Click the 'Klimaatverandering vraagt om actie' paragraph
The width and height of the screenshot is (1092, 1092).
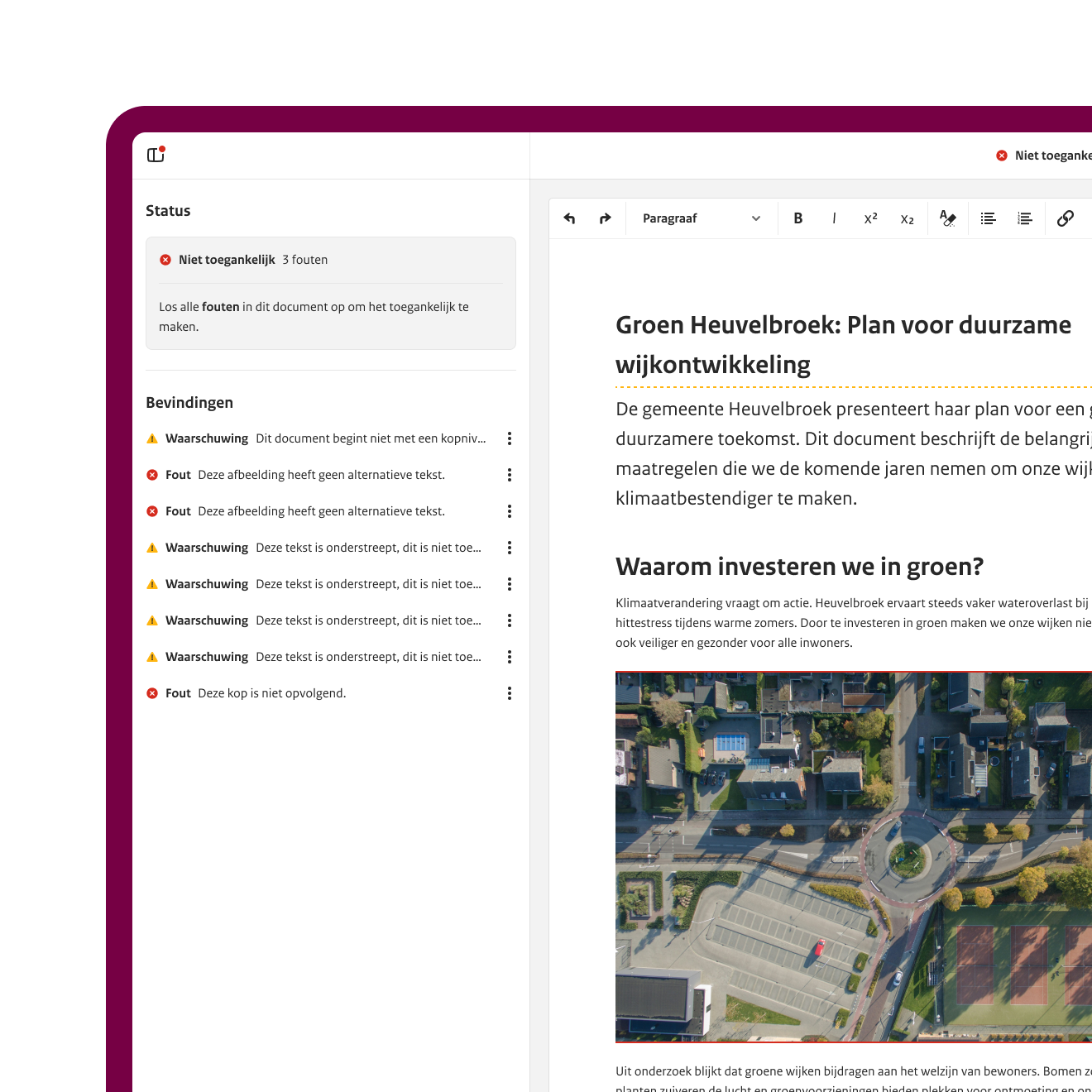tap(854, 623)
